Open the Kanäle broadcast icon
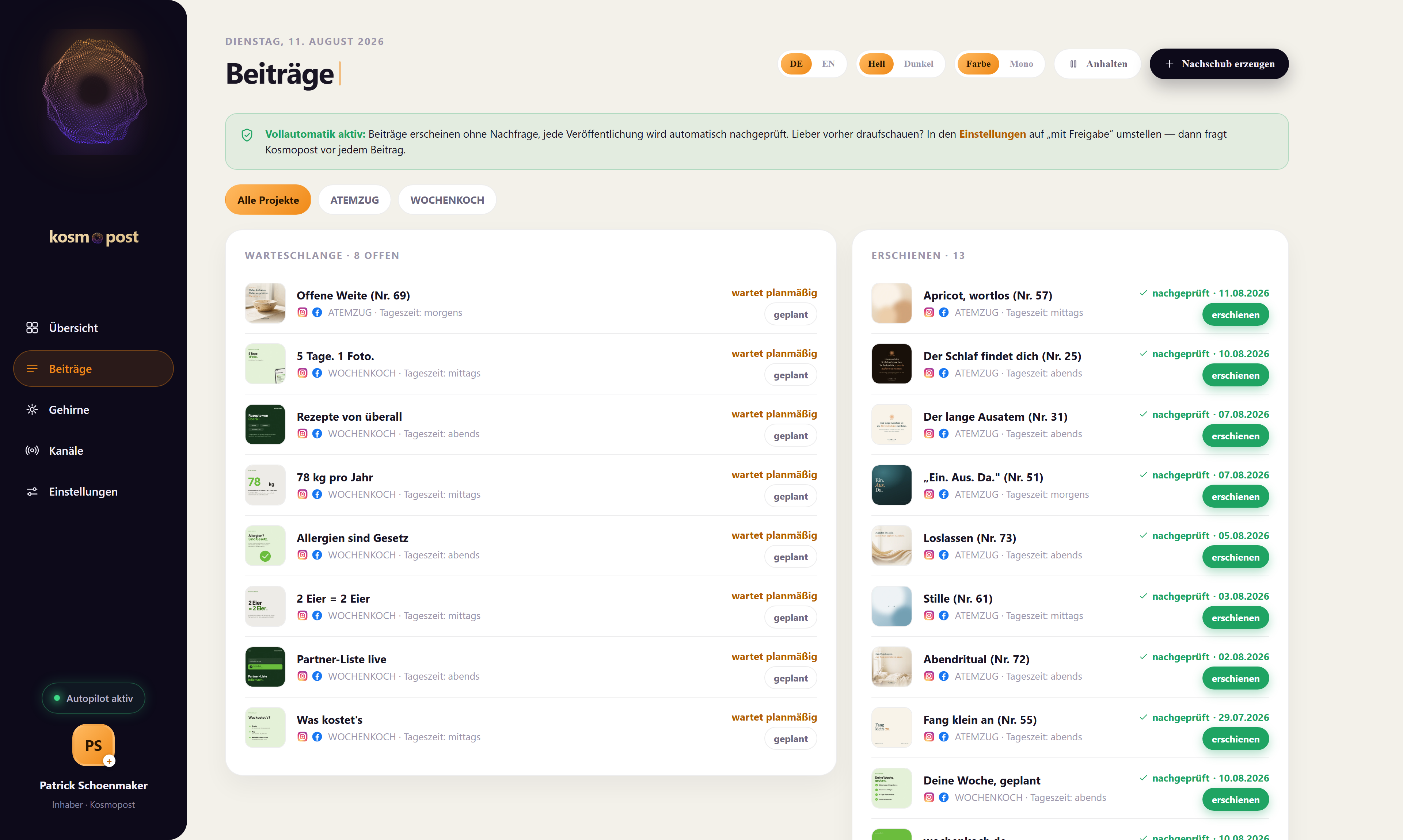 [32, 451]
